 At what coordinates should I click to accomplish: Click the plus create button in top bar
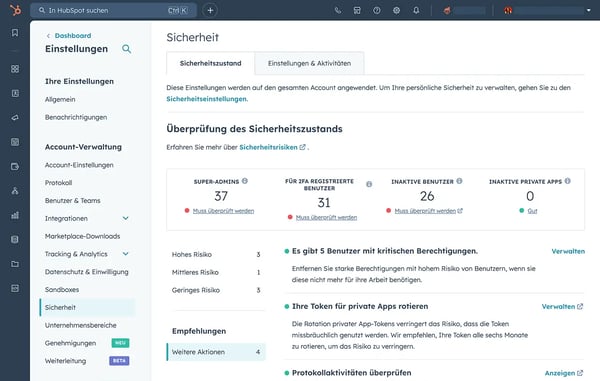click(210, 10)
